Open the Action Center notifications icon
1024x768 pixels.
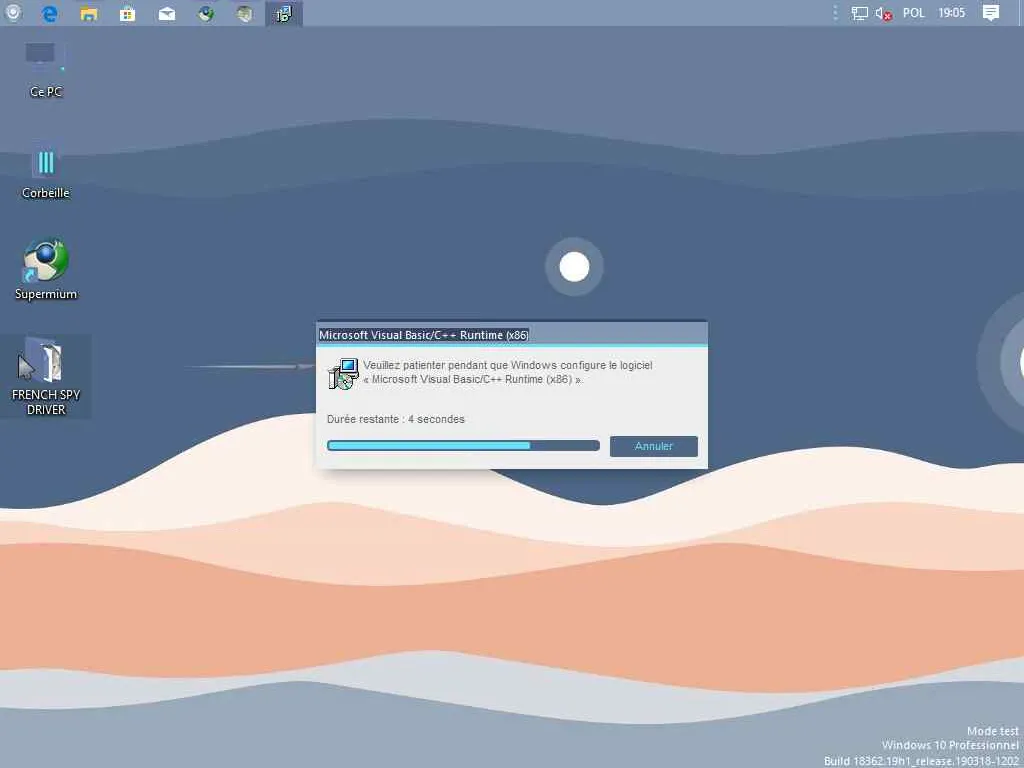click(x=991, y=13)
